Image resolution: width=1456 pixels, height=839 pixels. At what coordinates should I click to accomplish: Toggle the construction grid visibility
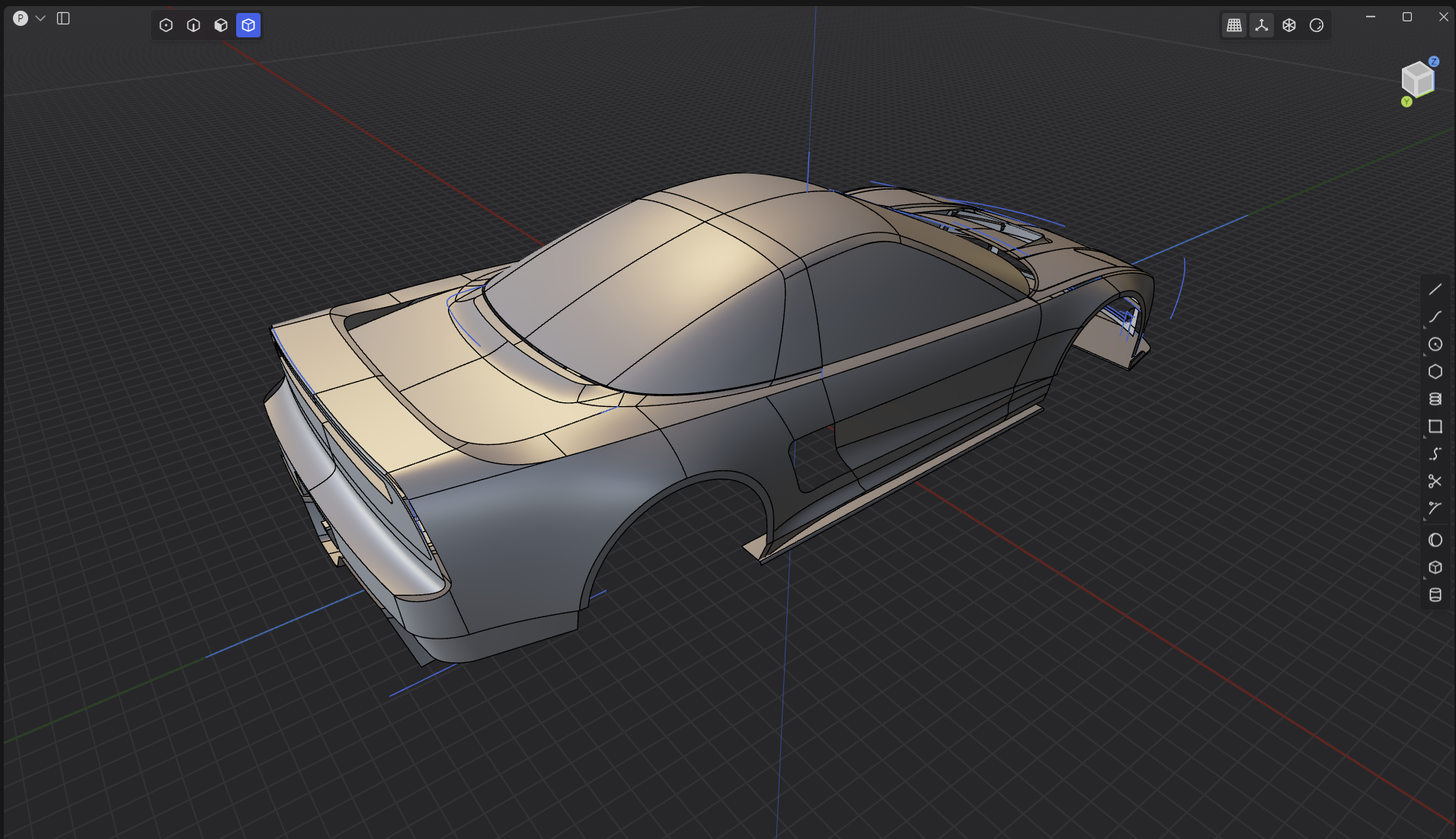1234,25
